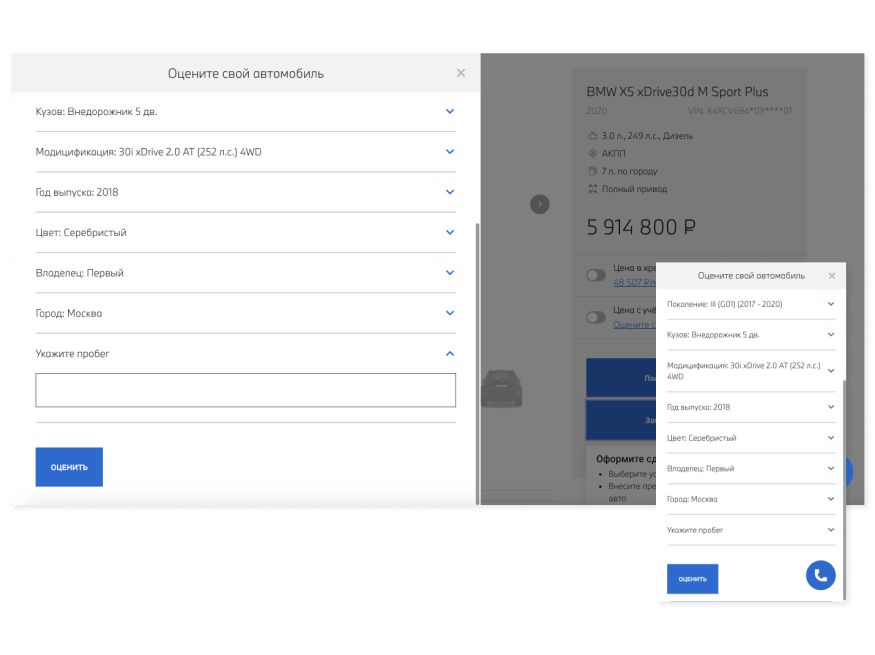
Task: Close the large car valuation panel
Action: point(460,73)
